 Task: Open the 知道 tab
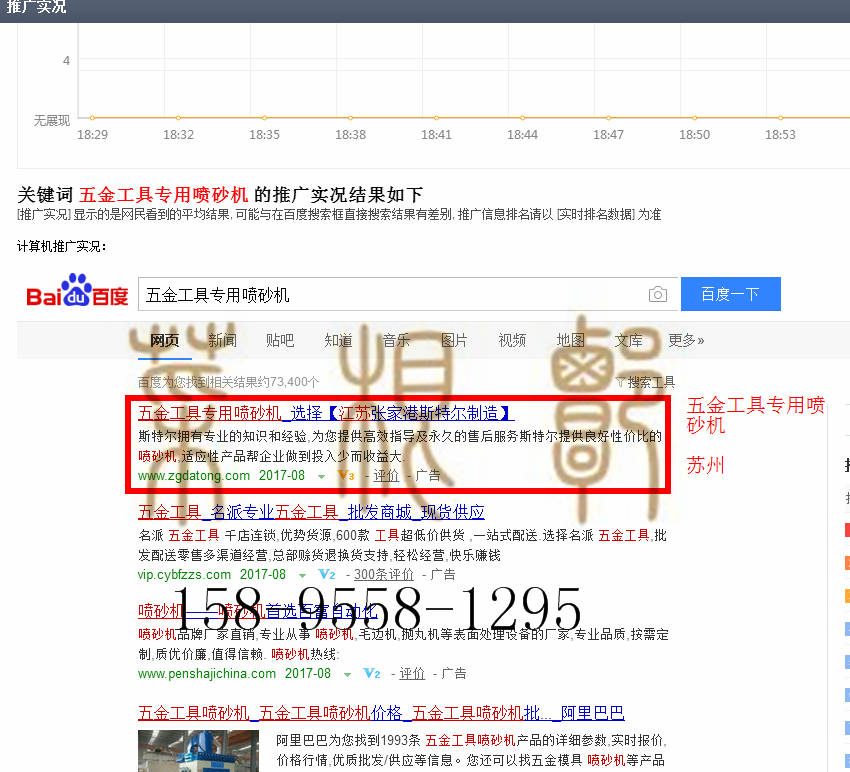point(338,340)
